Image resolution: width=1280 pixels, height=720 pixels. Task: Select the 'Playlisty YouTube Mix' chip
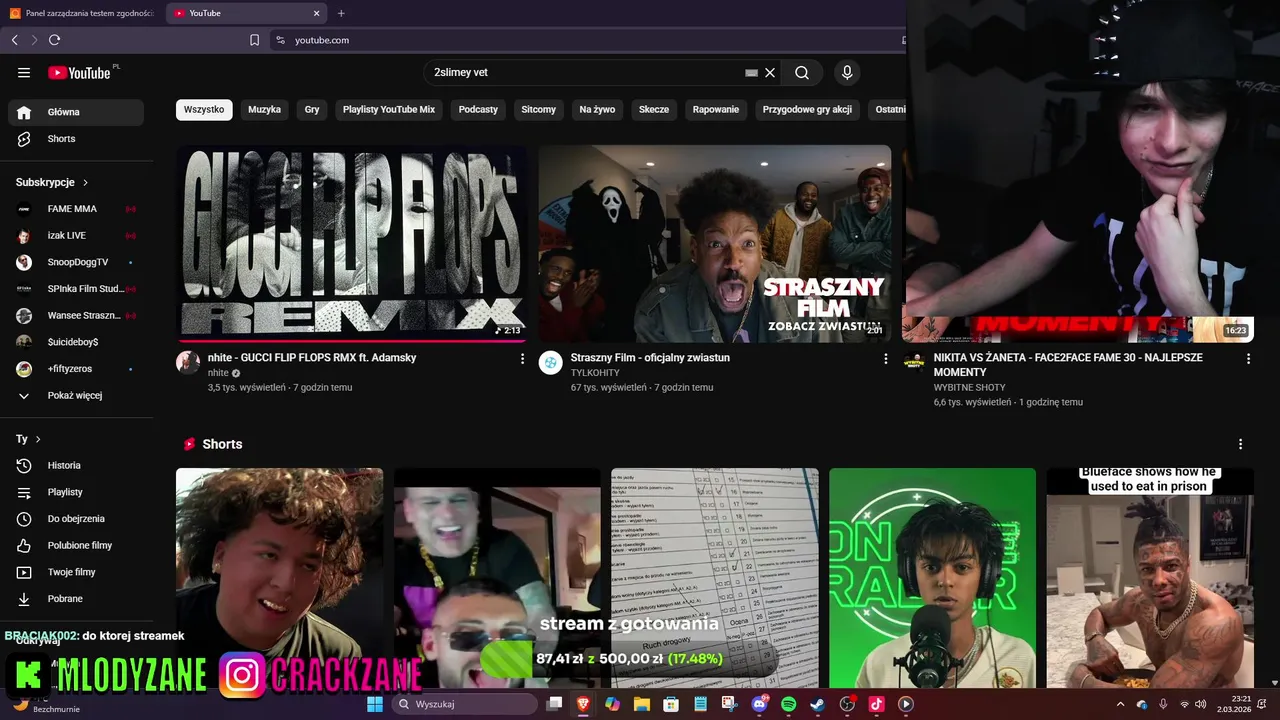pyautogui.click(x=389, y=109)
